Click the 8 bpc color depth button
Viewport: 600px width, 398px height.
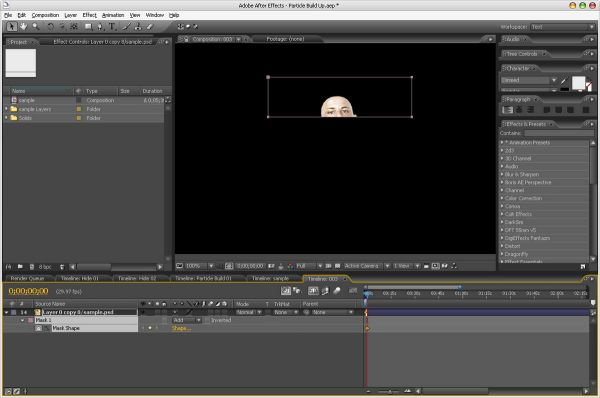45,267
